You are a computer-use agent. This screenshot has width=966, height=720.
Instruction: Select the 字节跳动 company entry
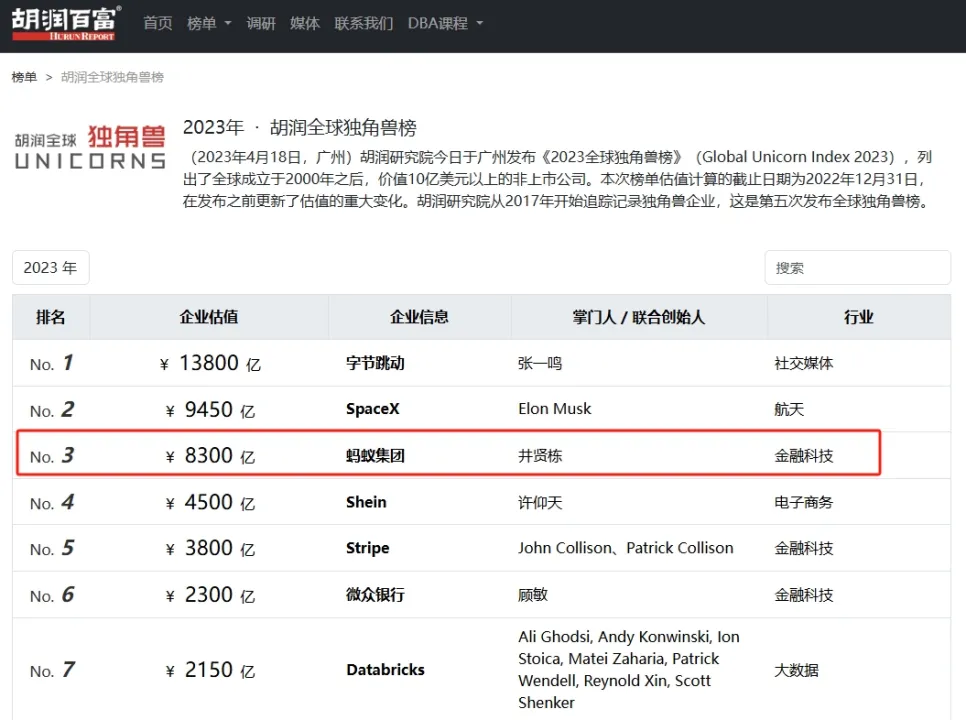375,363
